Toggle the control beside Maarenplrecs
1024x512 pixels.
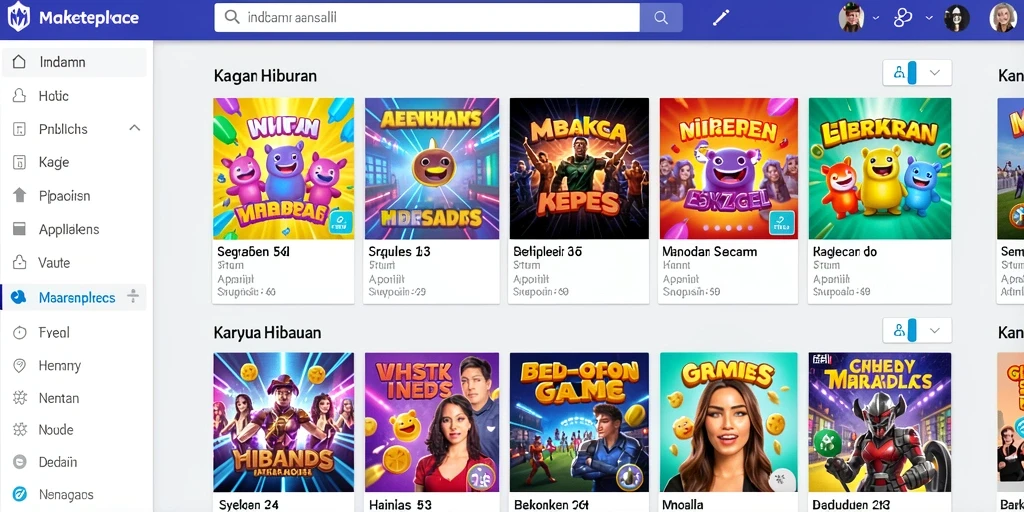point(133,296)
